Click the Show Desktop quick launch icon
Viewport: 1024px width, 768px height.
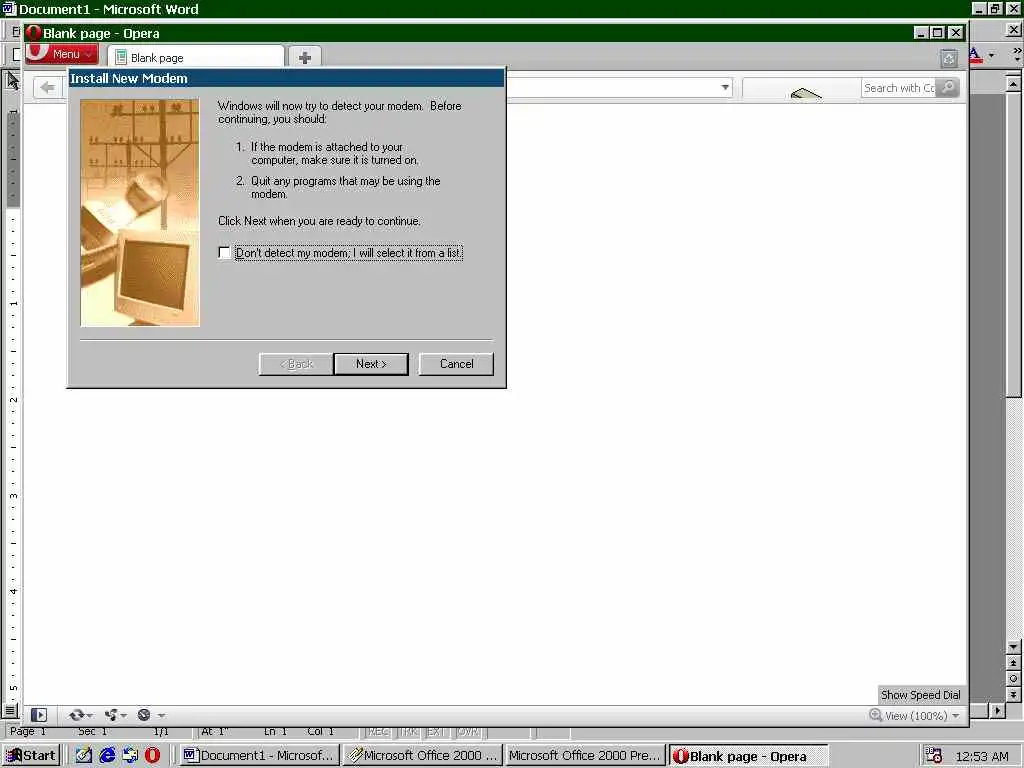coord(84,756)
